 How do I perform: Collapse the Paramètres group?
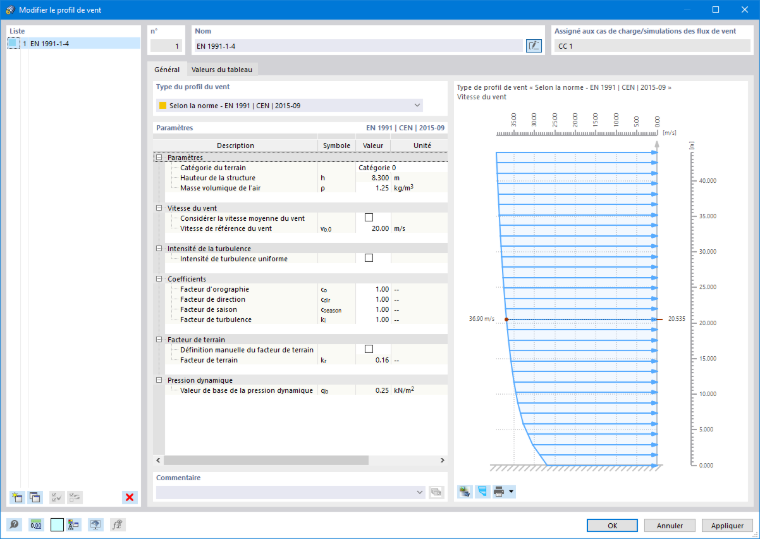(x=159, y=158)
